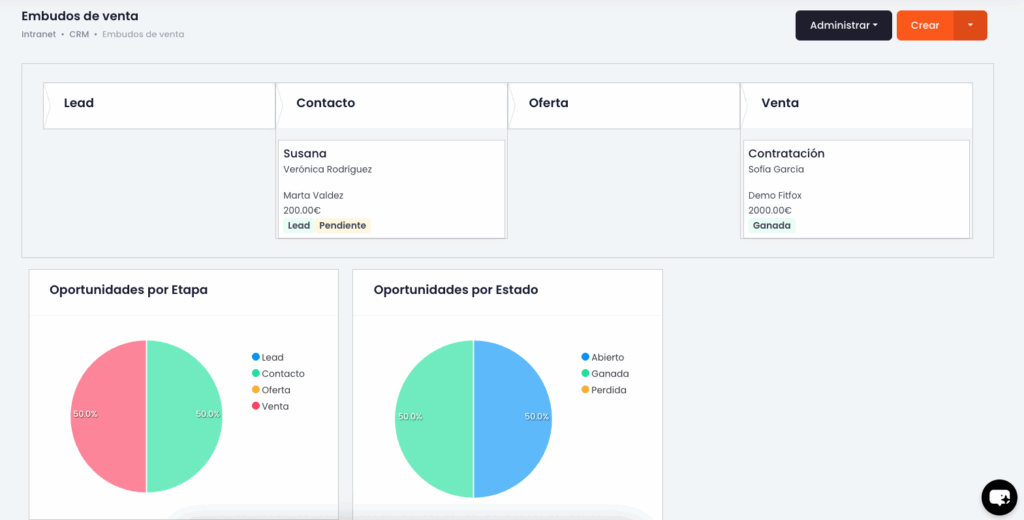Screen dimensions: 1024x520
Task: Open the Administrar dropdown button
Action: click(843, 25)
